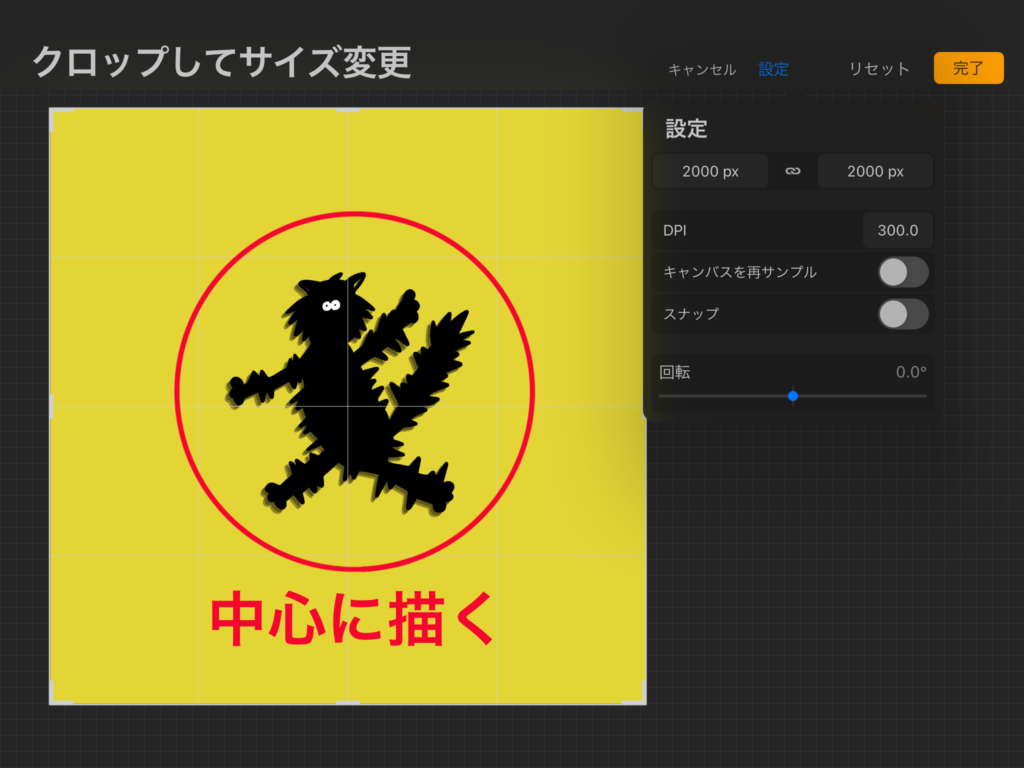Click the left edge crop handle
Screen dimensions: 1024x768
point(52,406)
